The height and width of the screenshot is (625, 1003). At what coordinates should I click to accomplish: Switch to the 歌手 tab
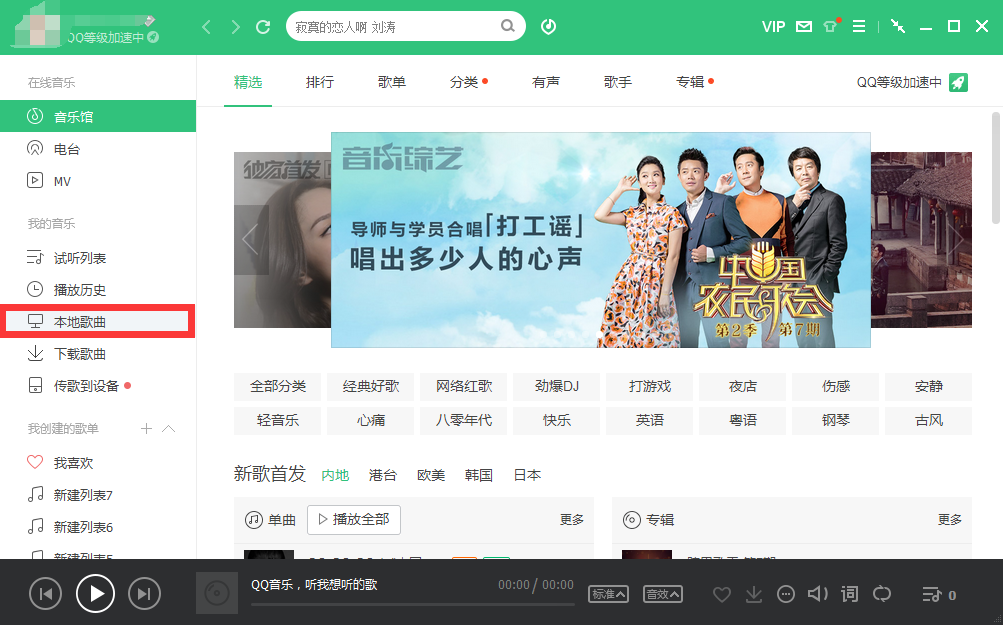(x=618, y=82)
